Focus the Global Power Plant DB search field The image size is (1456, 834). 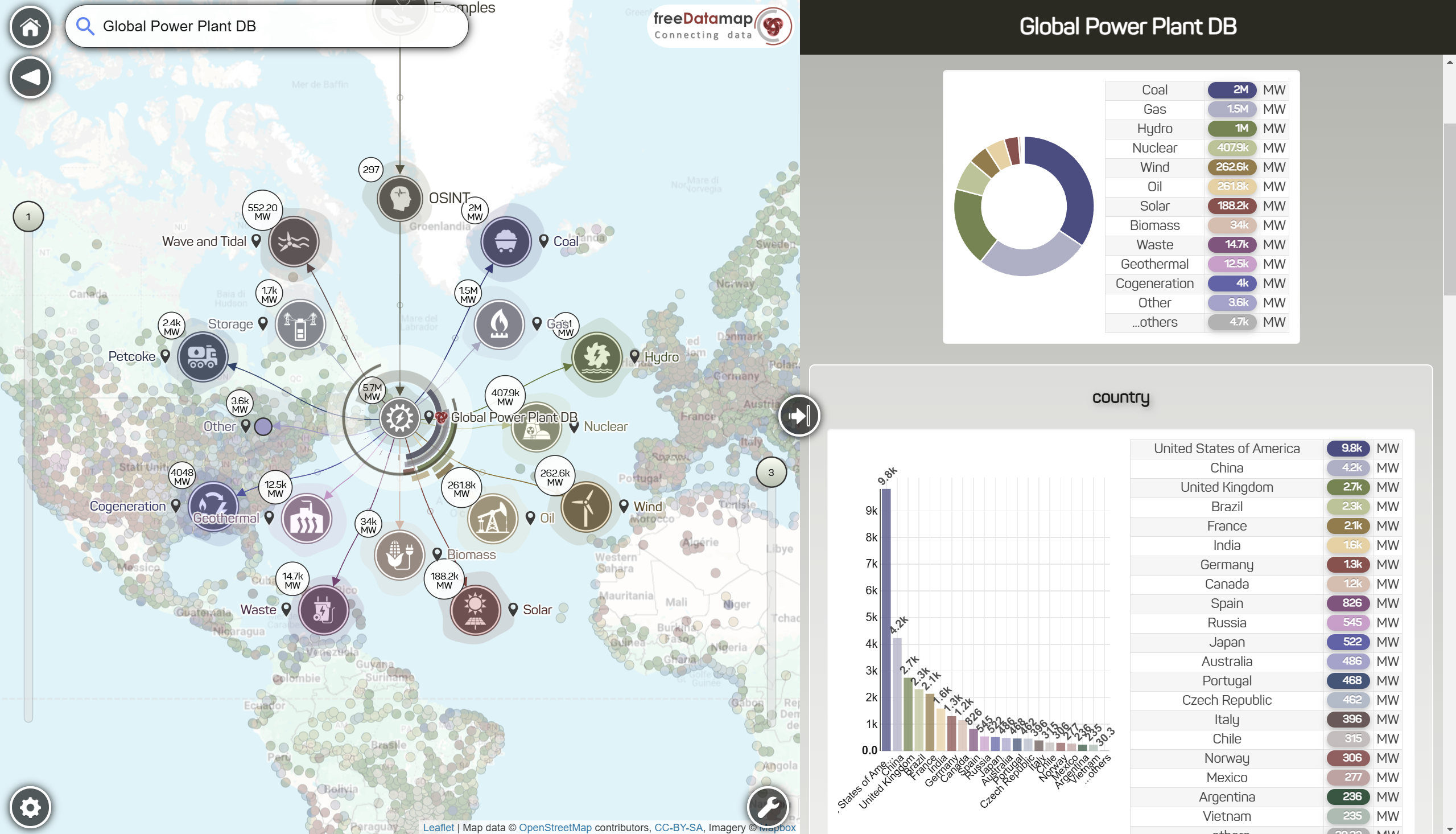pyautogui.click(x=267, y=26)
